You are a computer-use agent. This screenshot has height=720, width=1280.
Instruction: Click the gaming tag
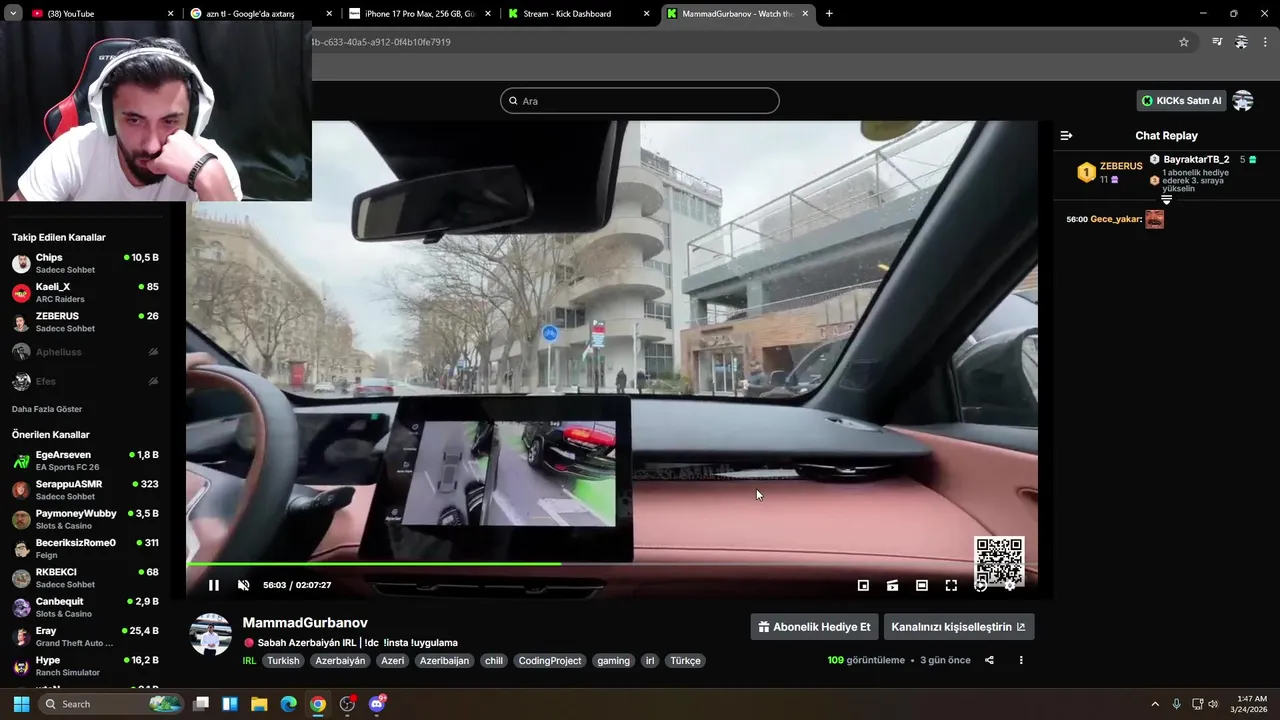coord(613,661)
